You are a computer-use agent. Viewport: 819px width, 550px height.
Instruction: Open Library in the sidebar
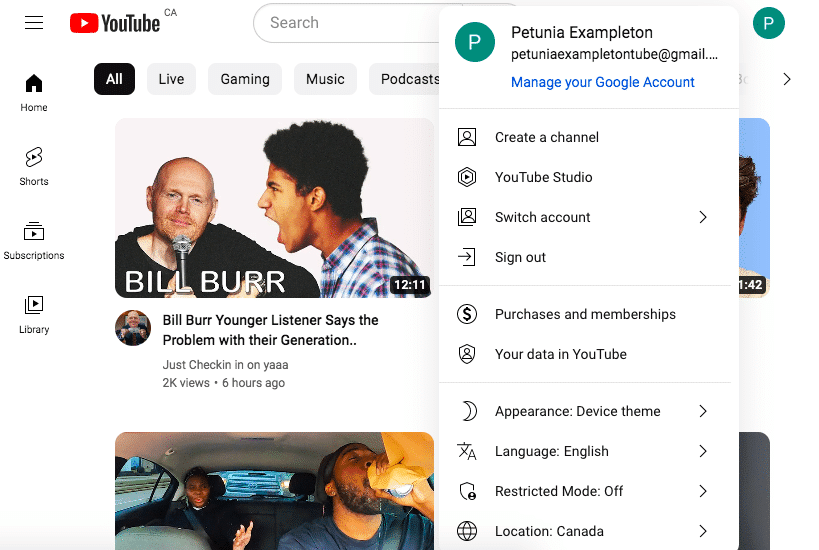point(34,314)
